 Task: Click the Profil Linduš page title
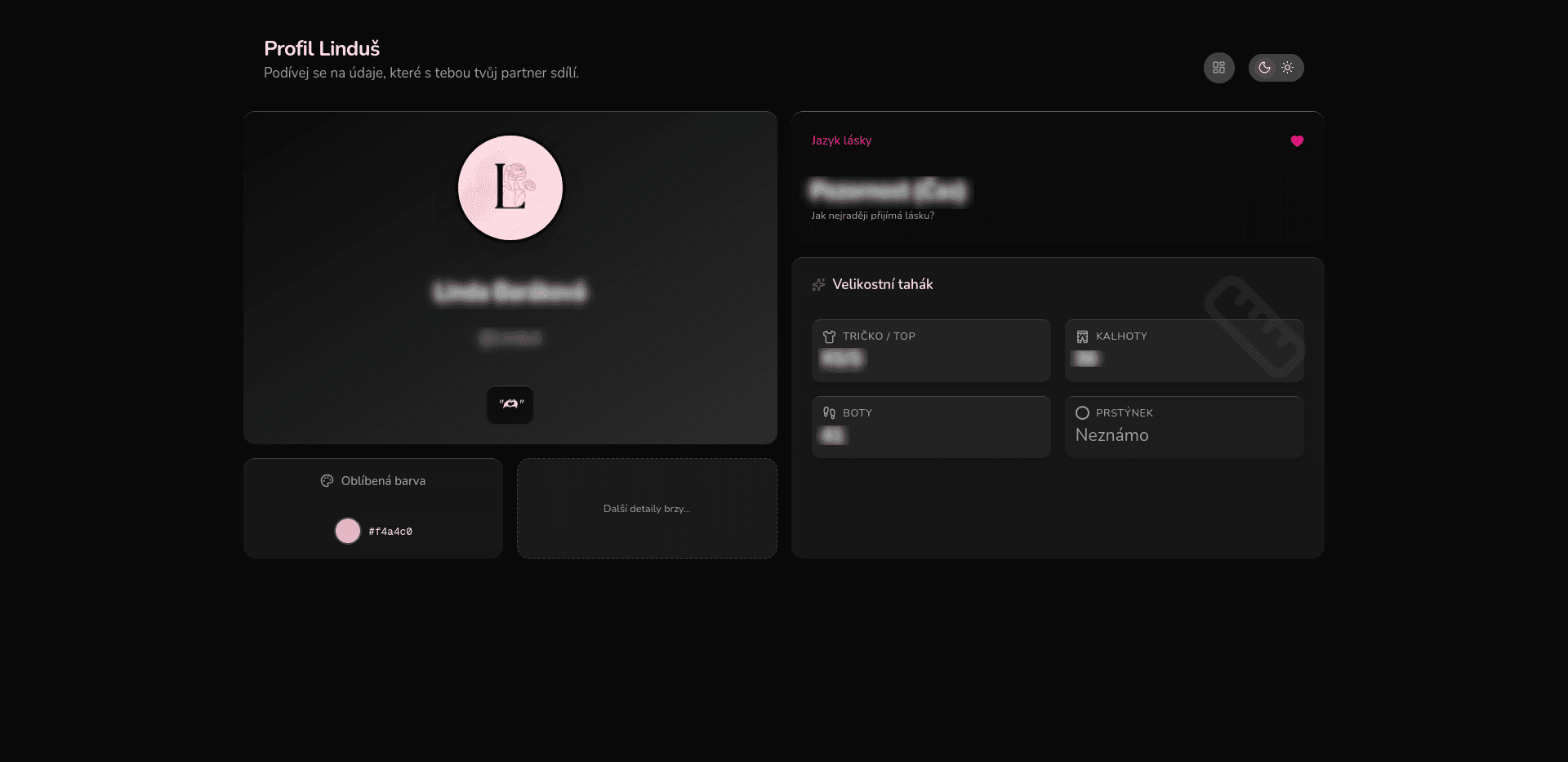point(322,49)
